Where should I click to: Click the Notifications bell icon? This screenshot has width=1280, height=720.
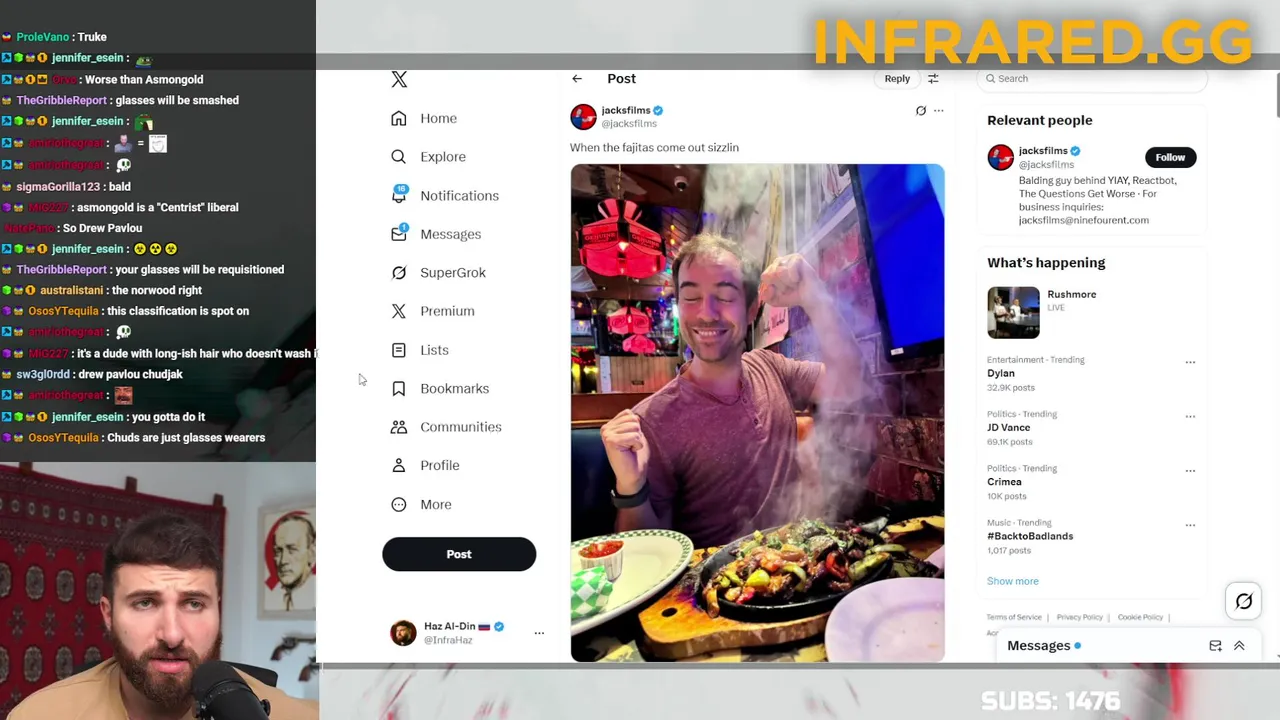pyautogui.click(x=399, y=195)
